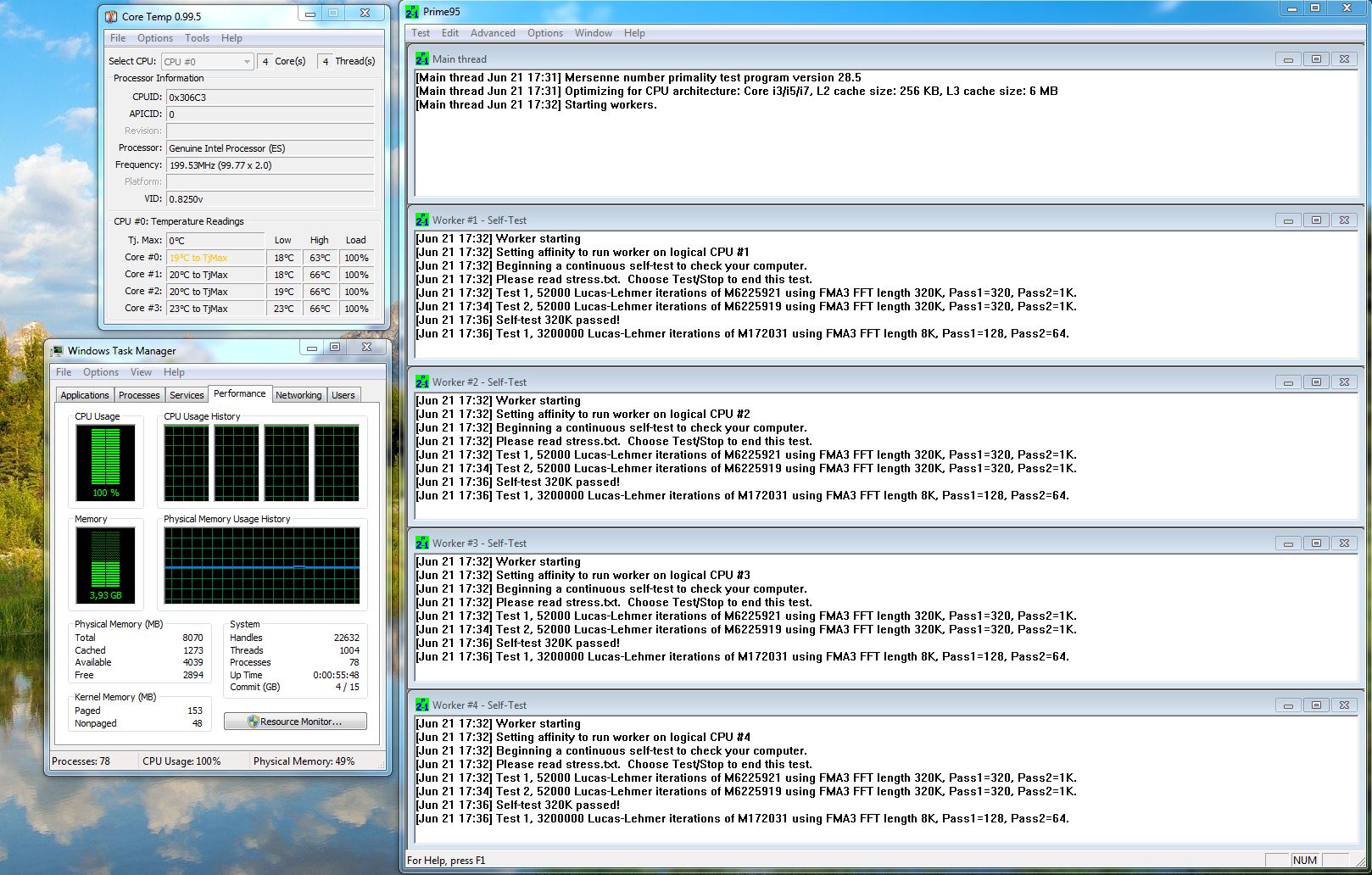Screen dimensions: 1372x875
Task: Click the Tj. Max value field
Action: 215,240
